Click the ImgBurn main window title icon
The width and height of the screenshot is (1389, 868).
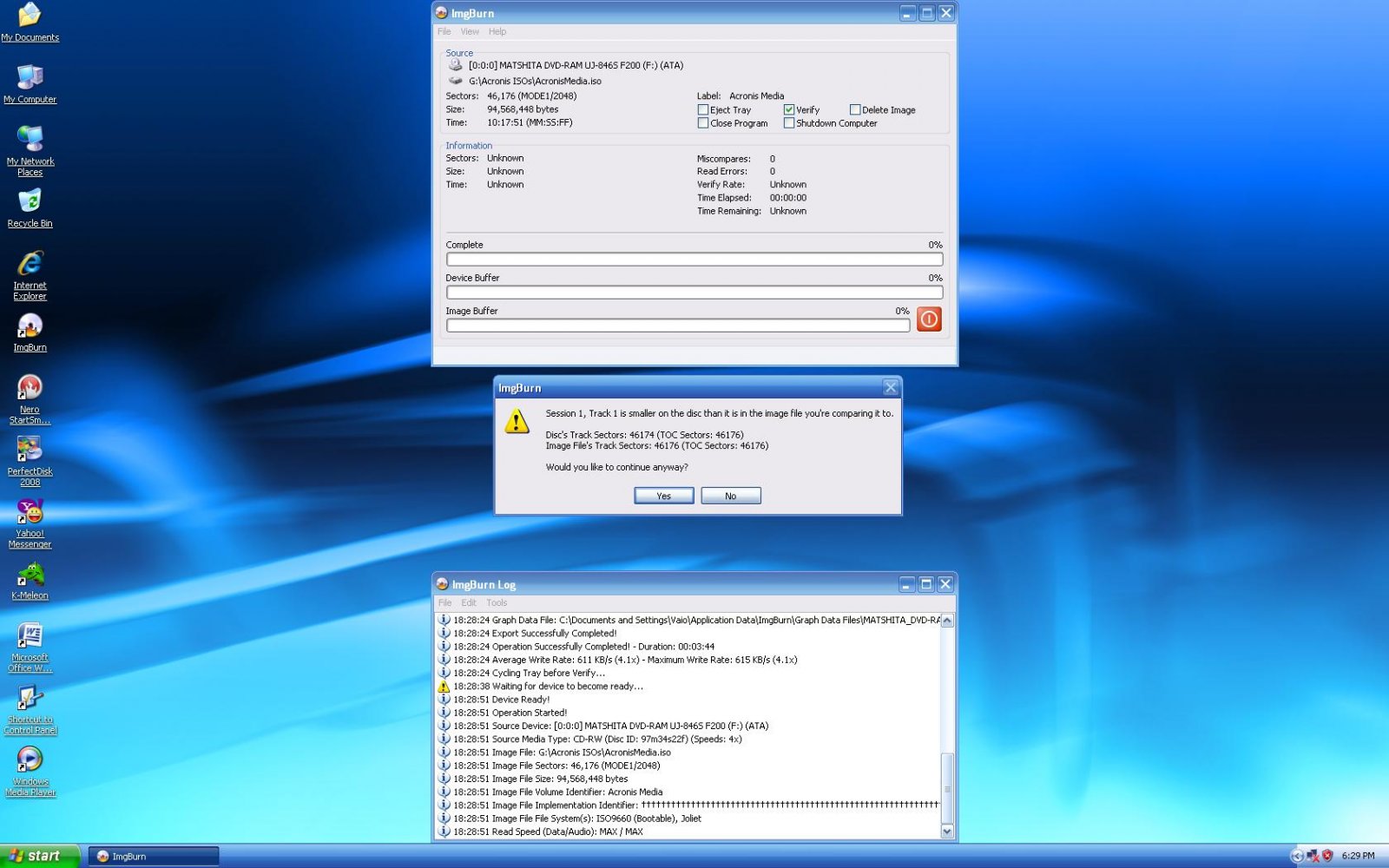click(442, 13)
